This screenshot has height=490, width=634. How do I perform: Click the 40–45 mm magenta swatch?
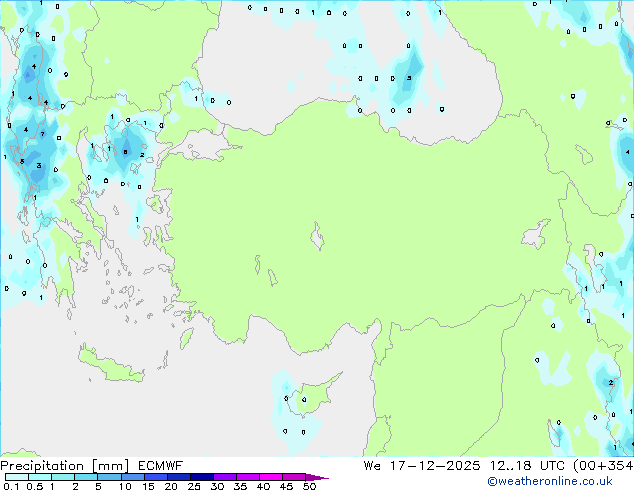271,477
